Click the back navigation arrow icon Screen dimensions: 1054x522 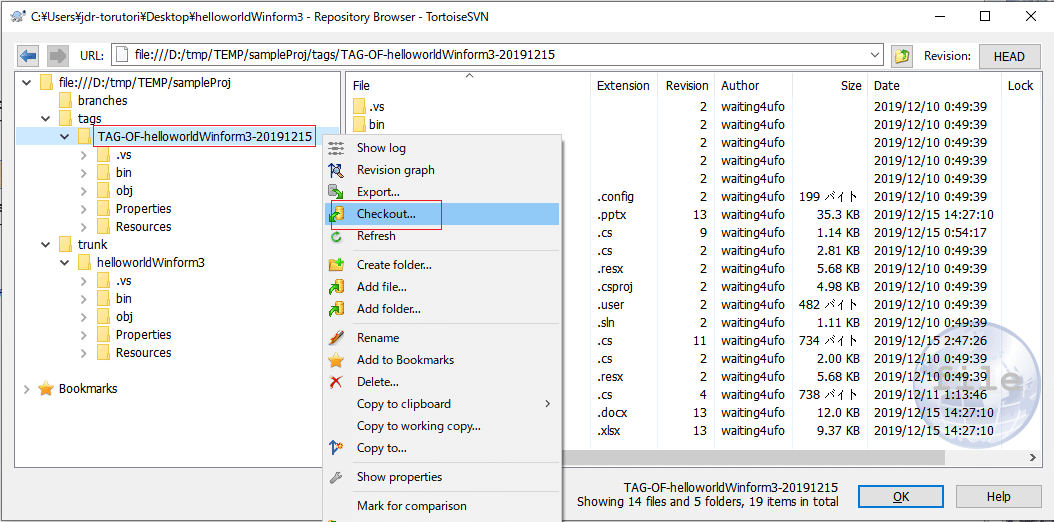28,56
